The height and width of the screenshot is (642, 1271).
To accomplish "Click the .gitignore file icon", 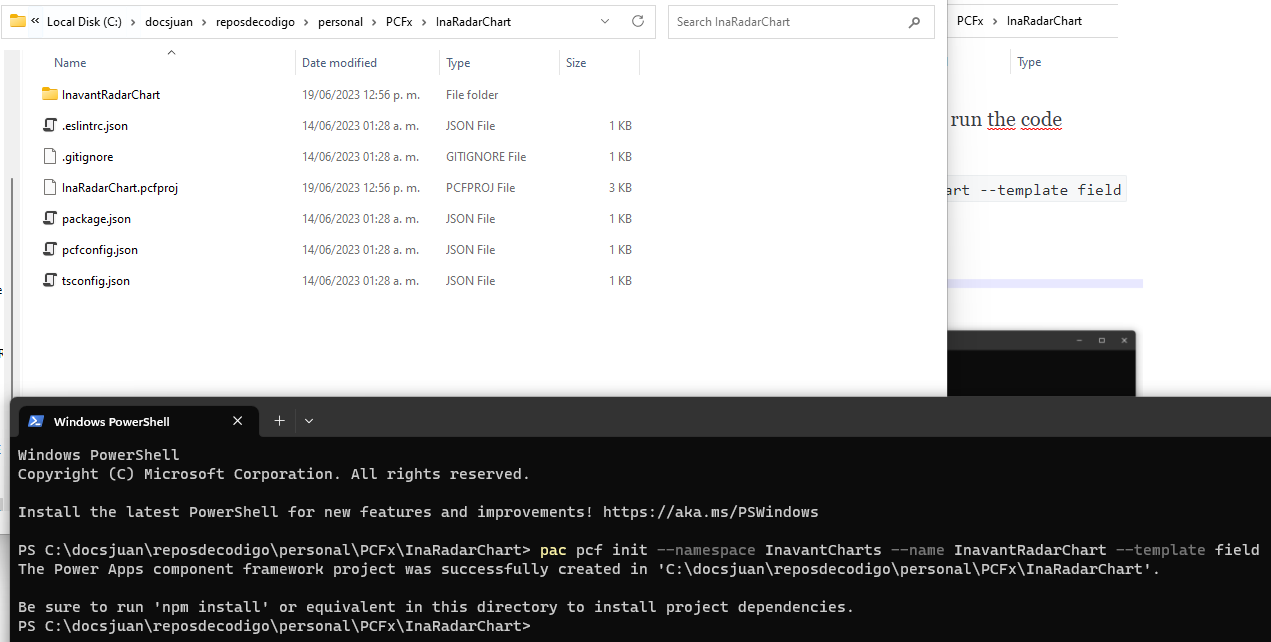I will 49,156.
